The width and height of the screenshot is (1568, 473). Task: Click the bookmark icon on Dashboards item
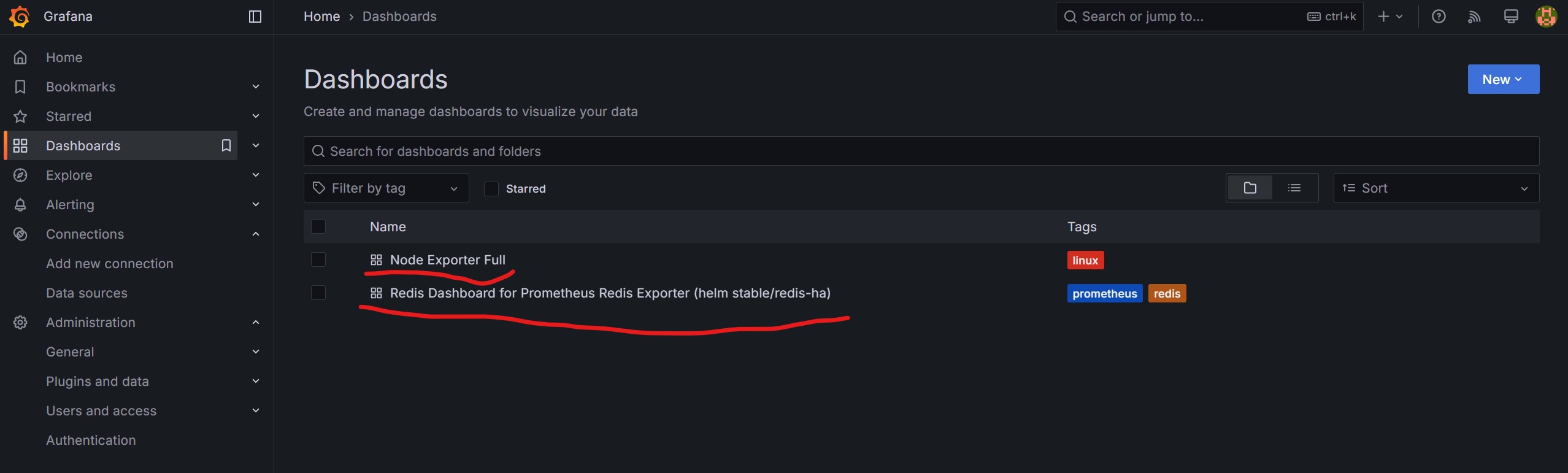point(226,145)
